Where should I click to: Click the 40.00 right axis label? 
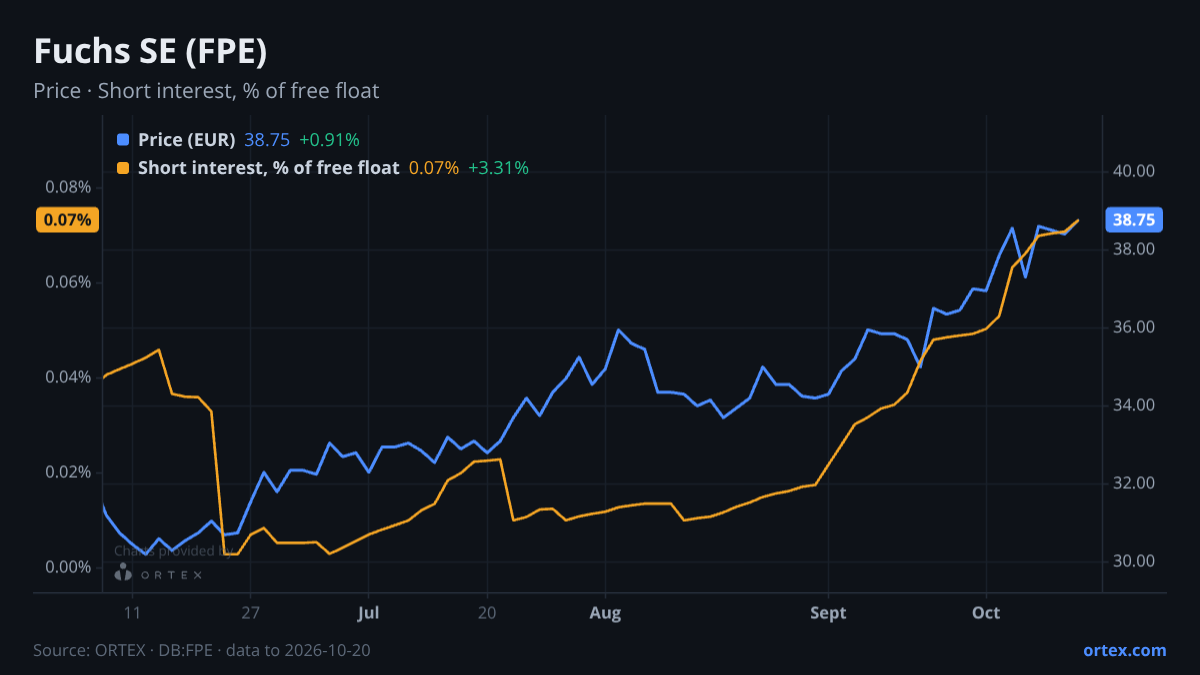[x=1134, y=171]
